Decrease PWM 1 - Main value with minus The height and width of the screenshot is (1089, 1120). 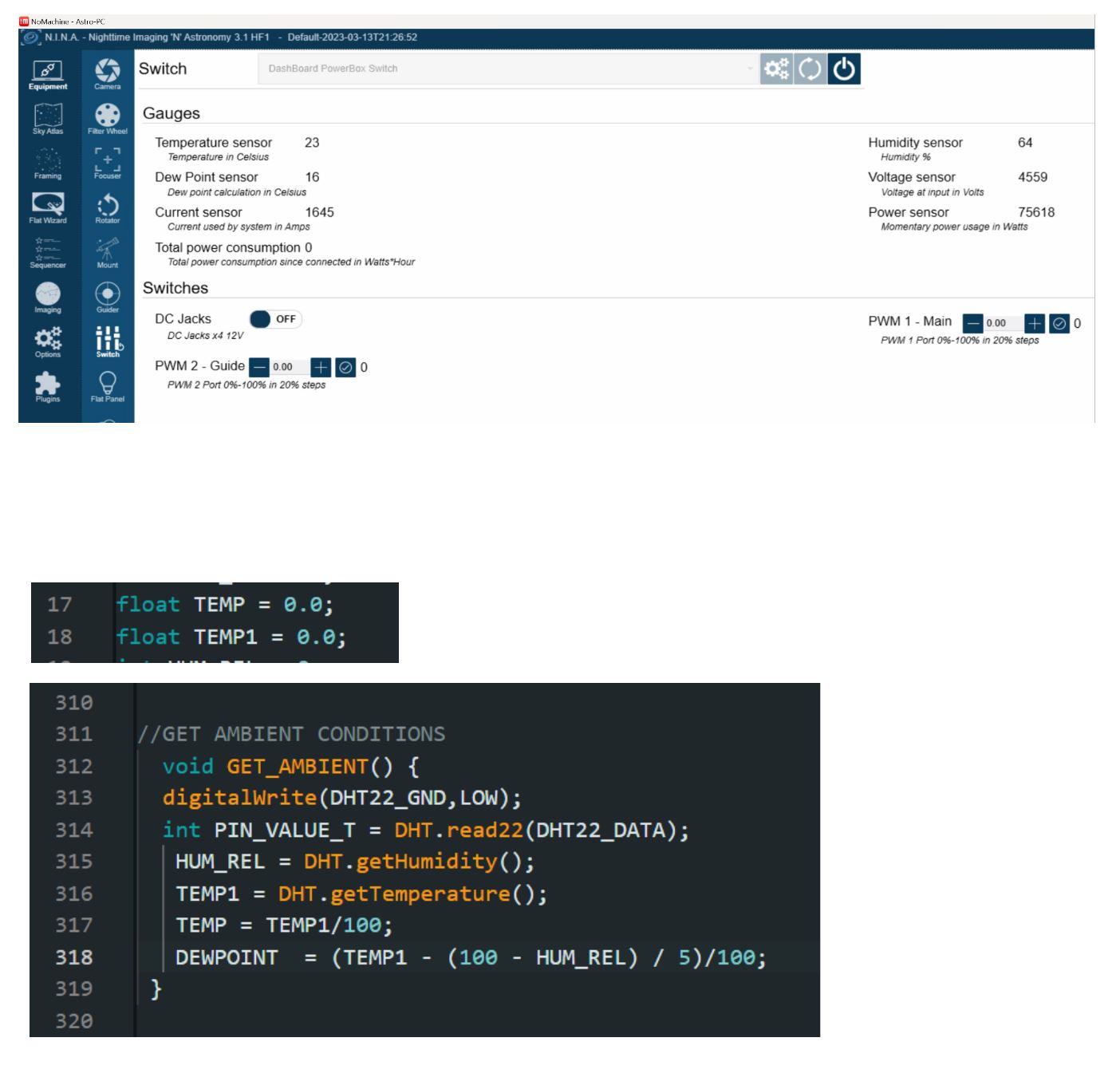click(972, 323)
